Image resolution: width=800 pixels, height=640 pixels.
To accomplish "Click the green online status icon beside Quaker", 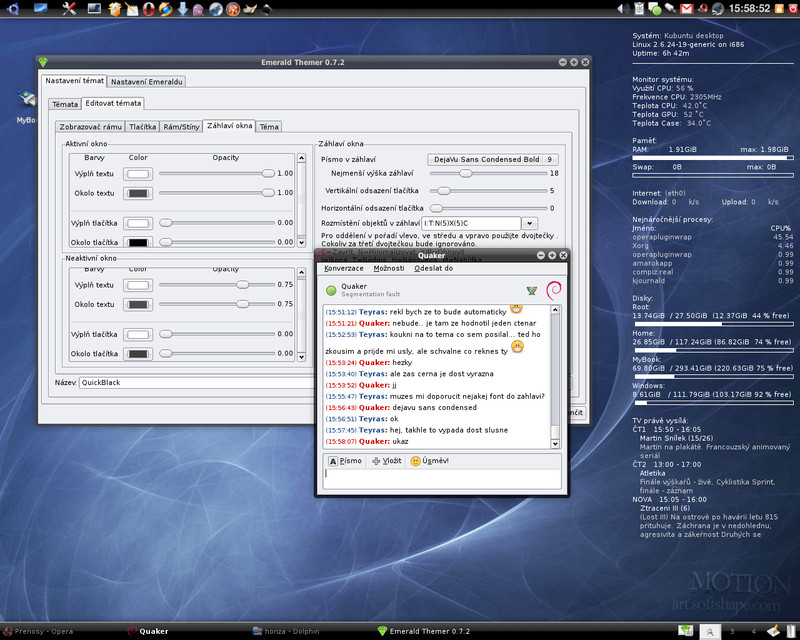I will coord(331,290).
